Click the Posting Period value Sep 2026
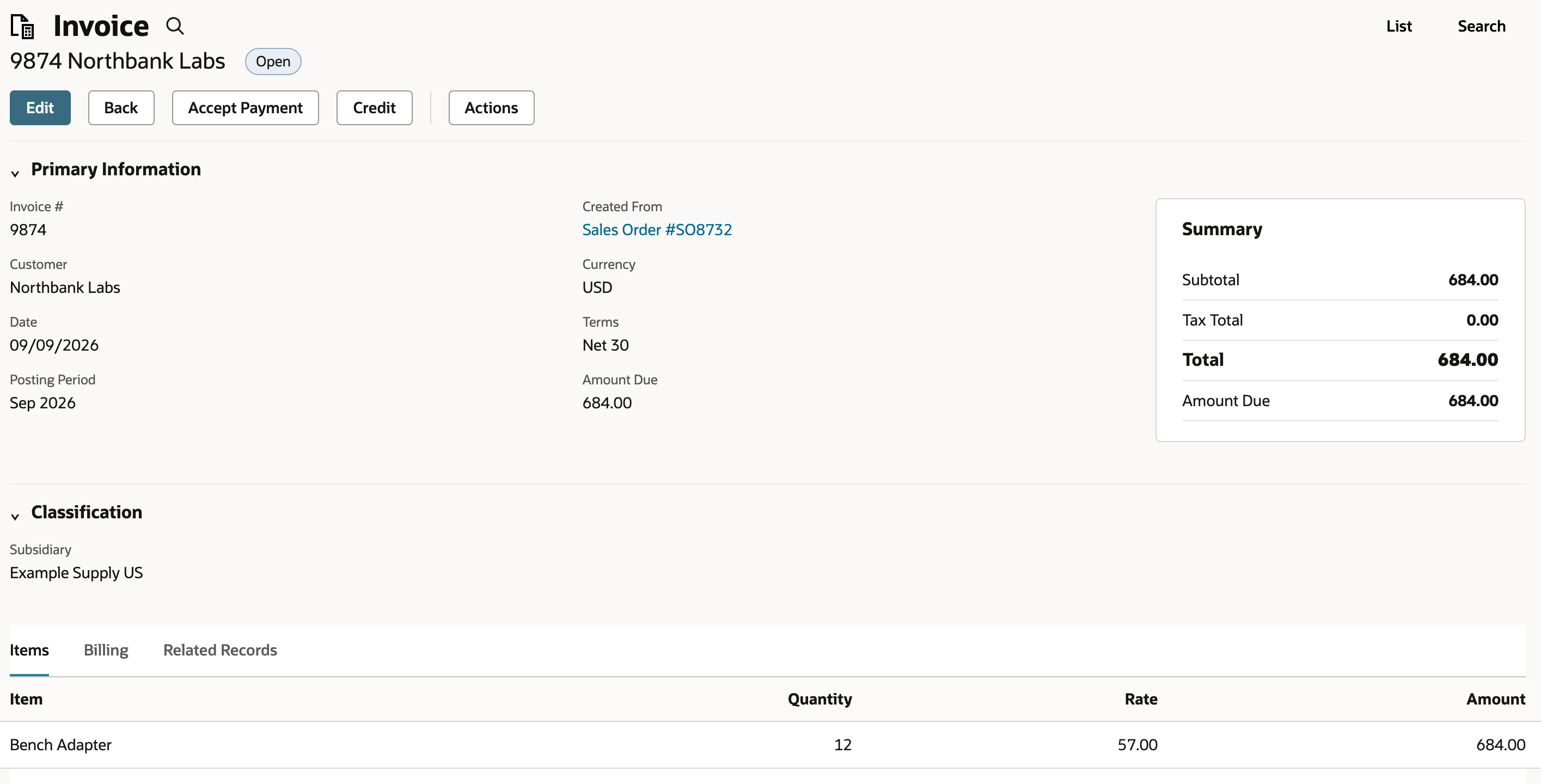This screenshot has height=784, width=1541. [x=42, y=403]
